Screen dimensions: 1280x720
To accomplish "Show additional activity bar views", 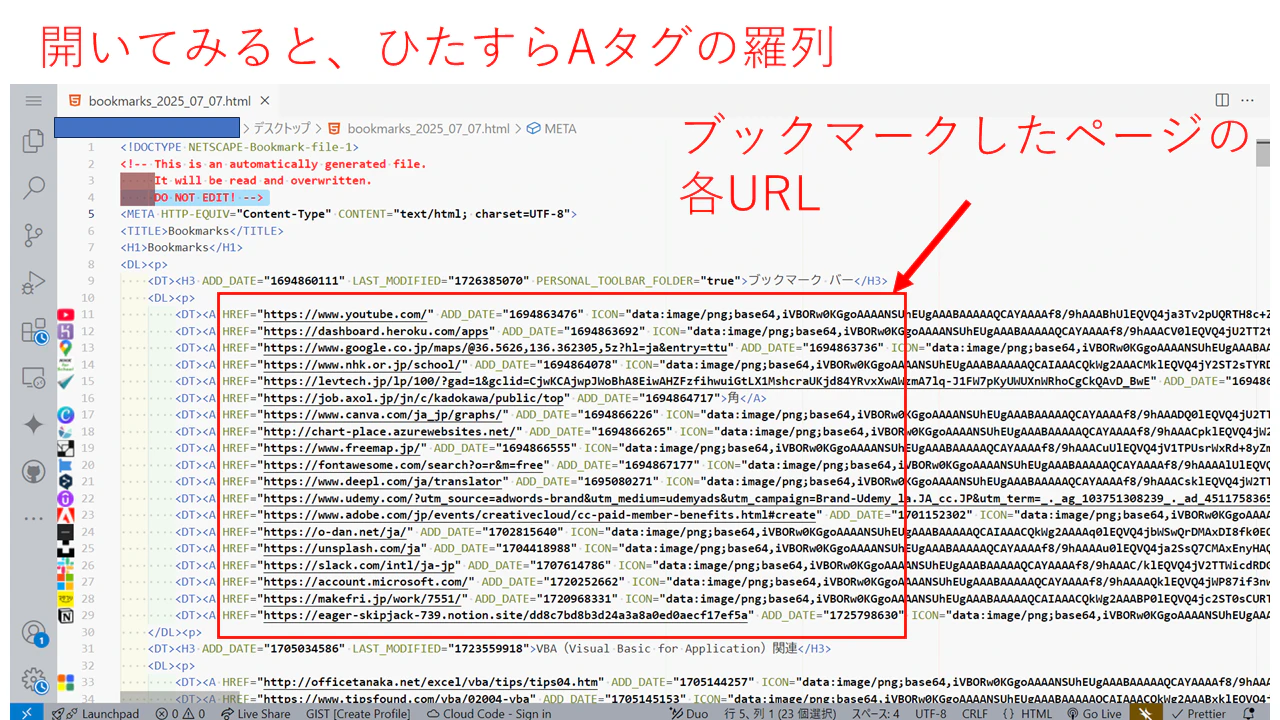I will pos(33,518).
